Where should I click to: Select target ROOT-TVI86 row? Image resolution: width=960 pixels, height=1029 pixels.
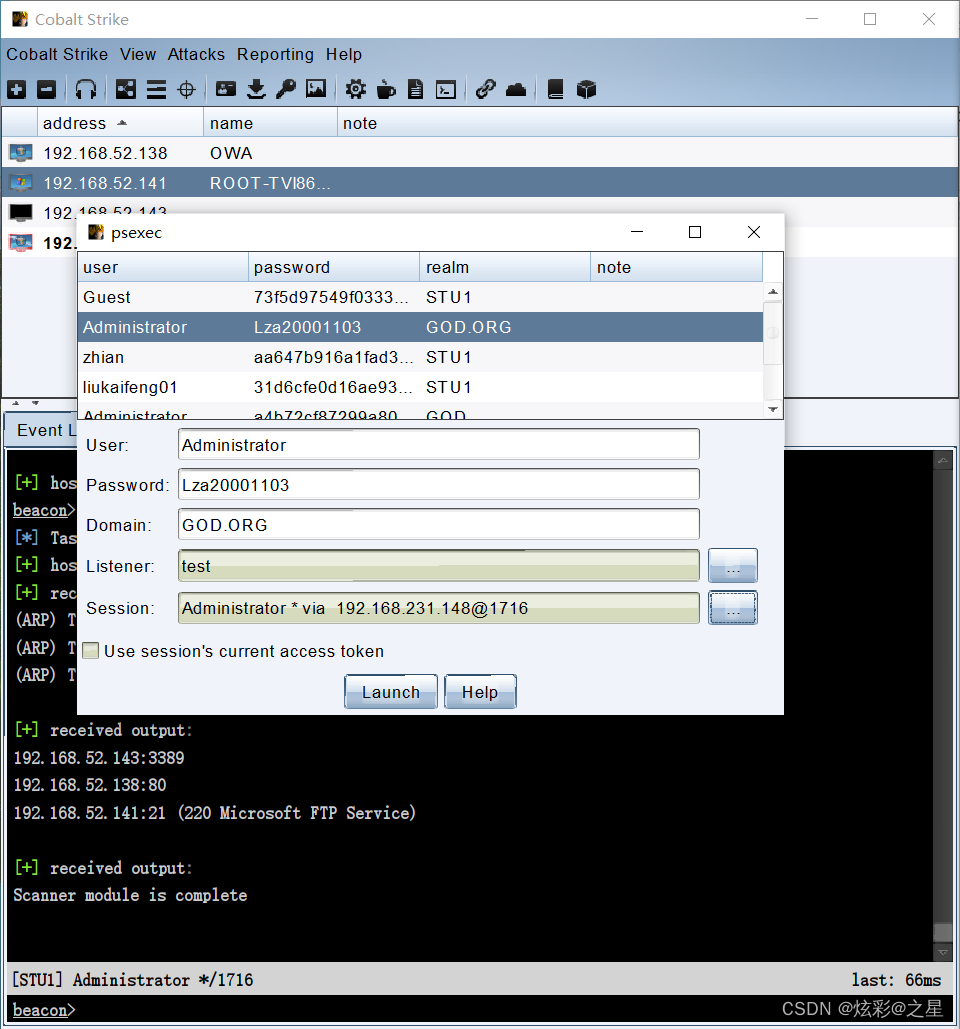(x=479, y=183)
